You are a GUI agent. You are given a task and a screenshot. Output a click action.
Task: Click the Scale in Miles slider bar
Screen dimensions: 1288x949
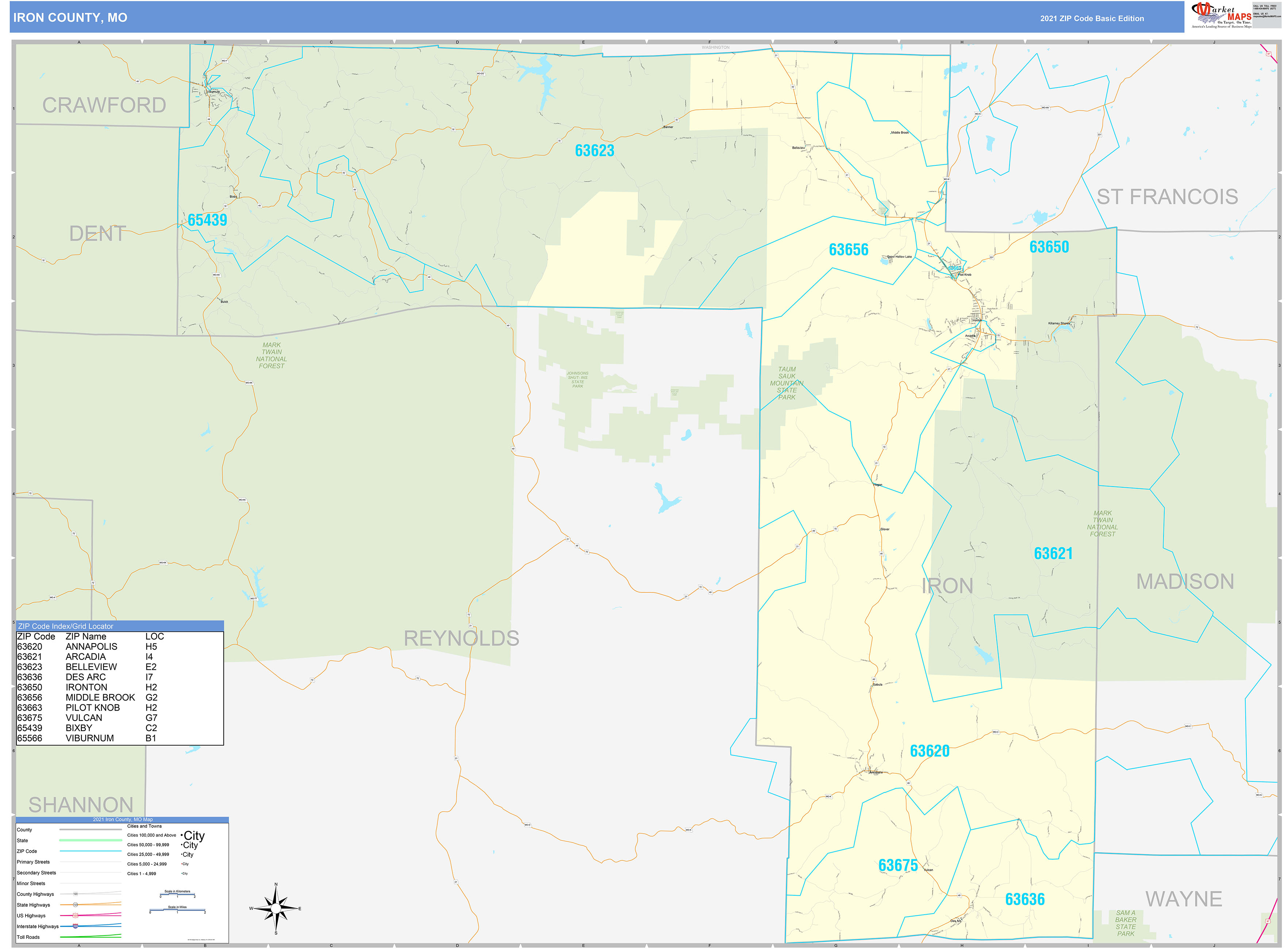[x=178, y=909]
